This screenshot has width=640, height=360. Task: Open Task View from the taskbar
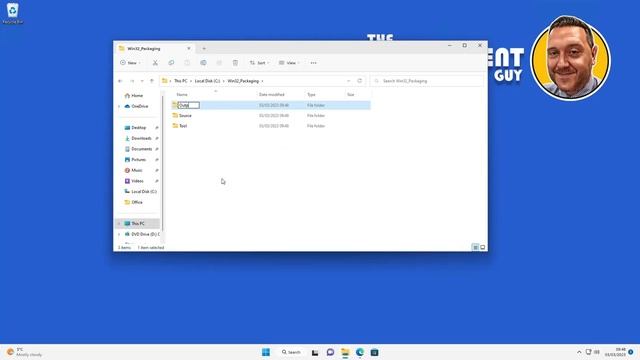coord(315,352)
